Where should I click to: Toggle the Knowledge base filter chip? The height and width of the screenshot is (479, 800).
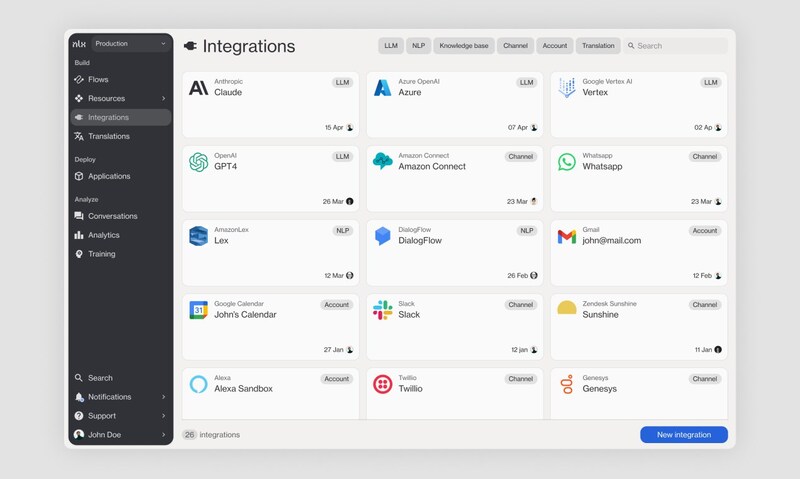(463, 46)
